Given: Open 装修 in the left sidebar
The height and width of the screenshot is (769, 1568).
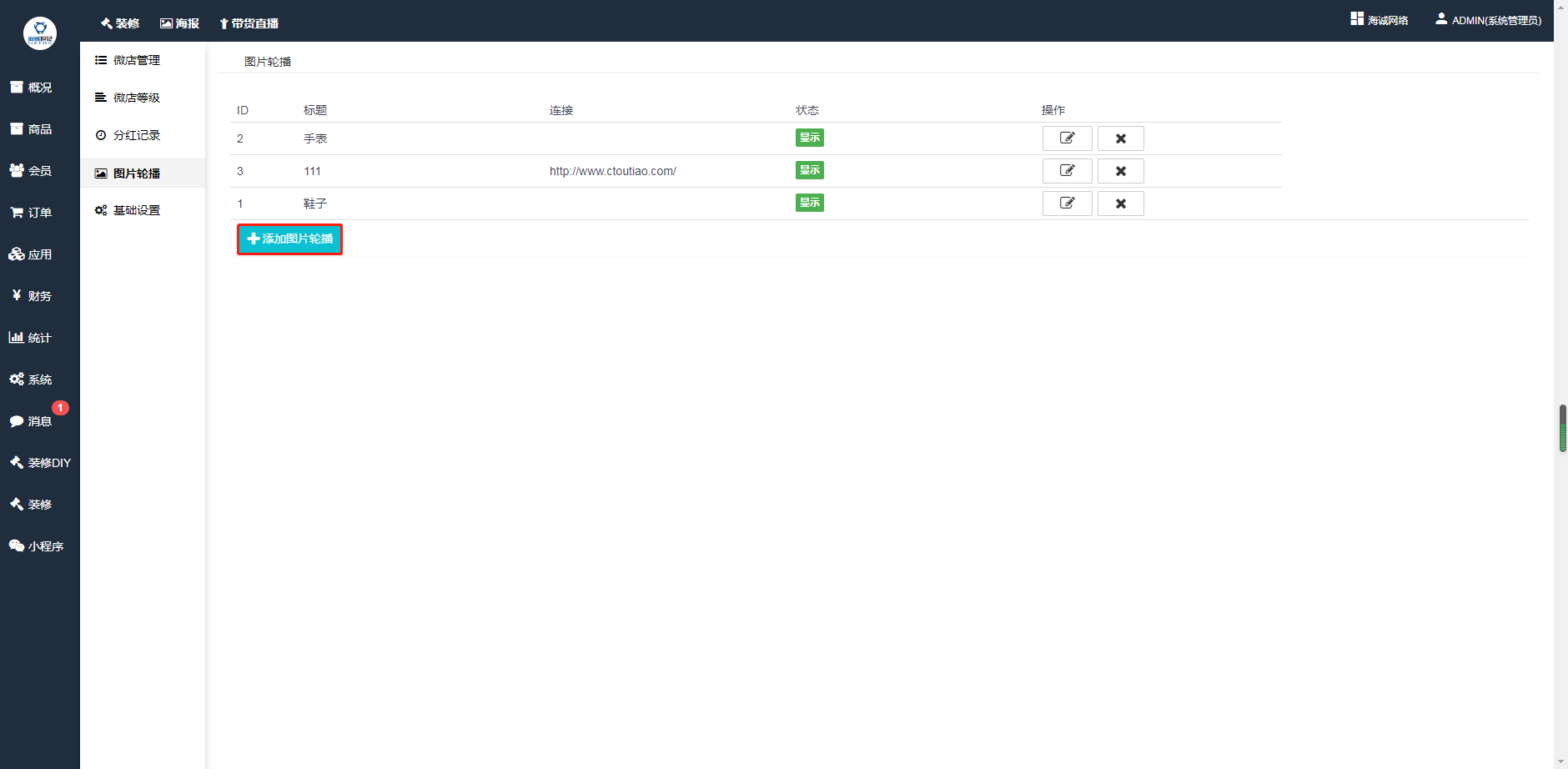Looking at the screenshot, I should tap(31, 505).
